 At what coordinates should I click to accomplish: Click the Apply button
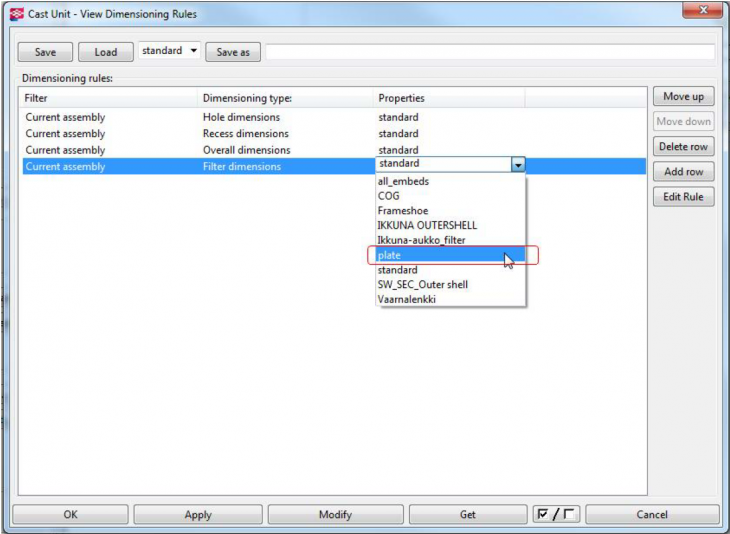click(198, 514)
